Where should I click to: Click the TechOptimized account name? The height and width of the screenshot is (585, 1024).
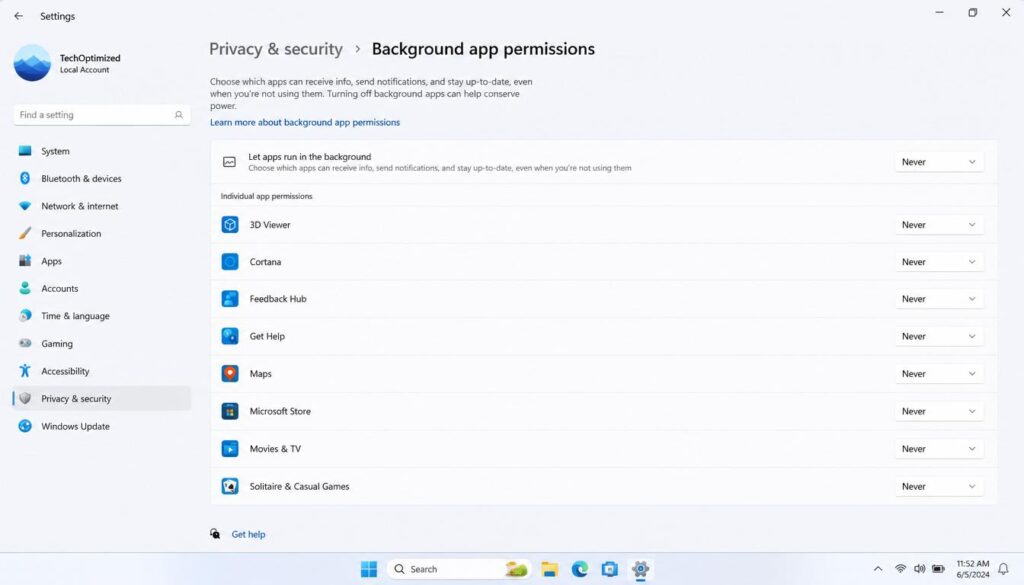(x=90, y=58)
